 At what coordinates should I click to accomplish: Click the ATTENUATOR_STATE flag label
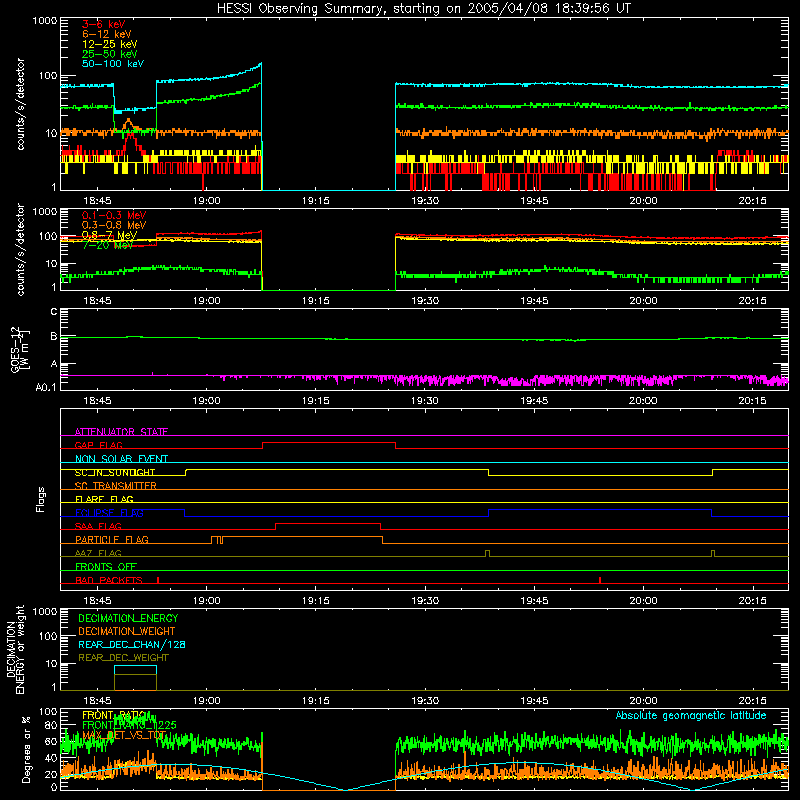[x=121, y=432]
